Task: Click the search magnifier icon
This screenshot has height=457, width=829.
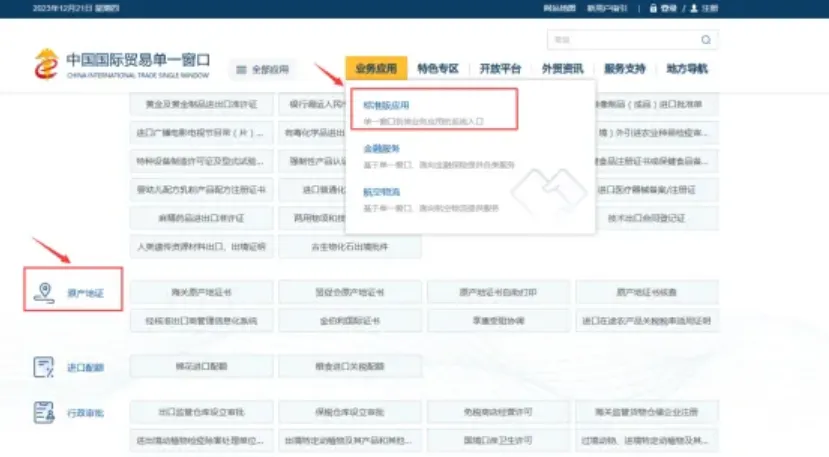Action: click(x=706, y=40)
